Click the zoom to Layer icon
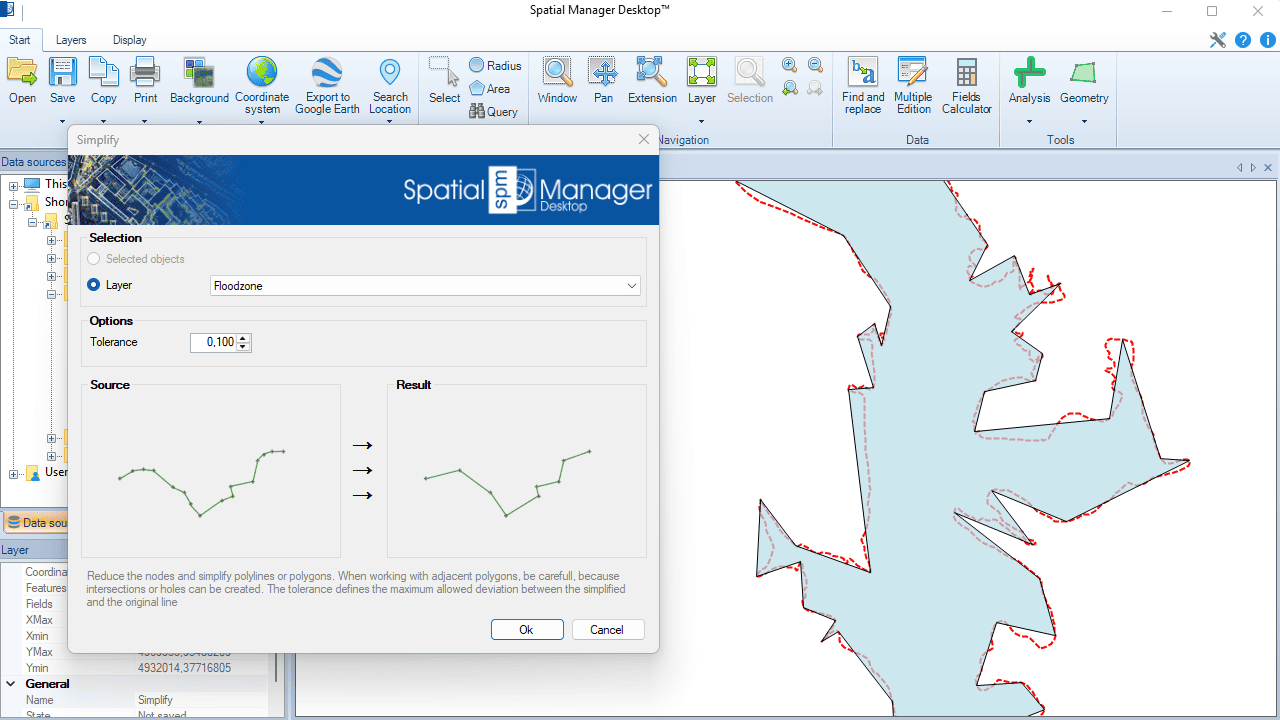The image size is (1280, 720). 702,72
